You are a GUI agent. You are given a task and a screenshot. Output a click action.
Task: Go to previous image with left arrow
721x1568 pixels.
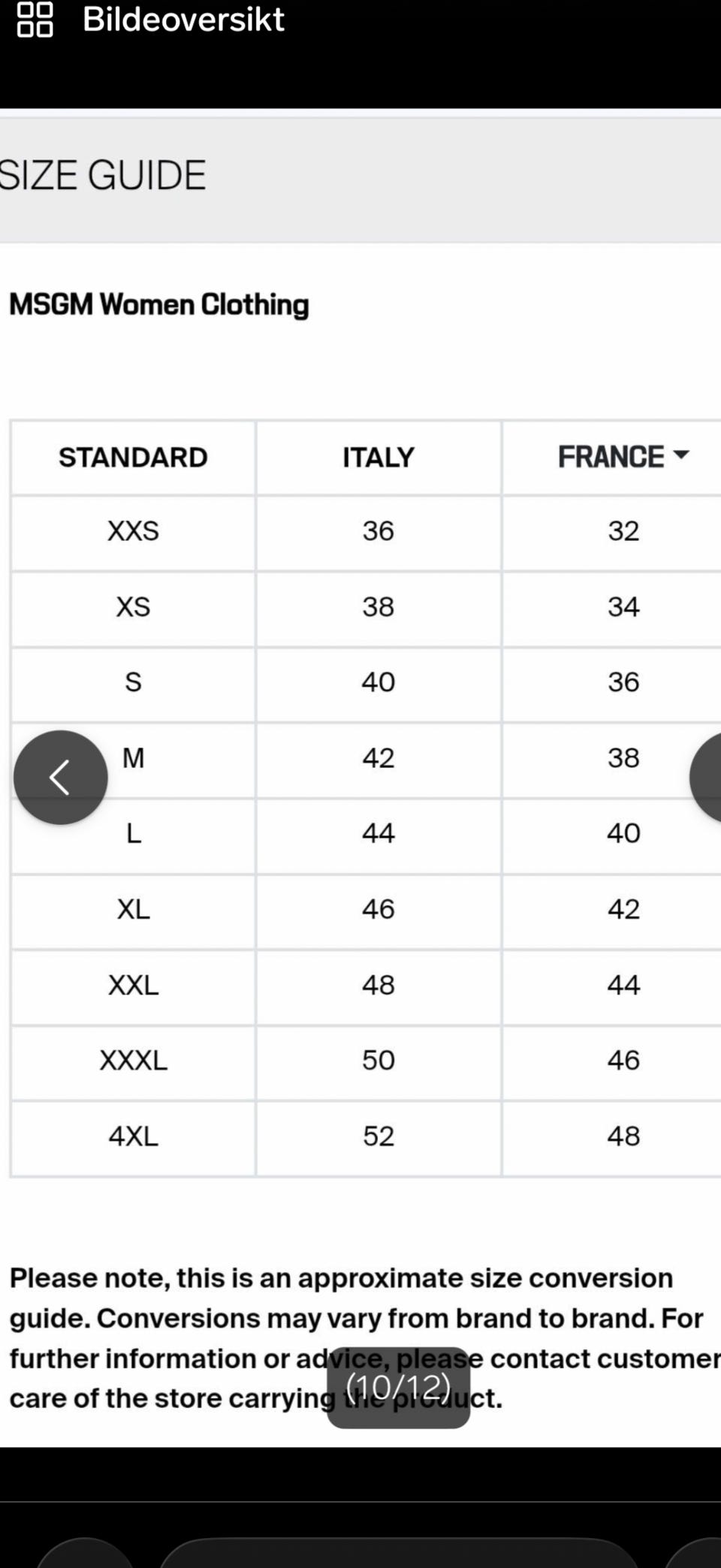click(61, 777)
